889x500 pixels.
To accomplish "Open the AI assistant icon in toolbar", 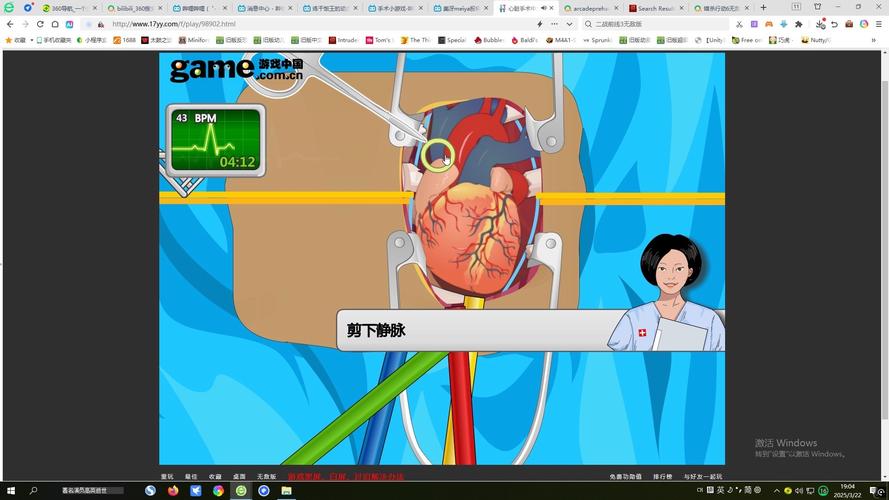I will point(69,24).
